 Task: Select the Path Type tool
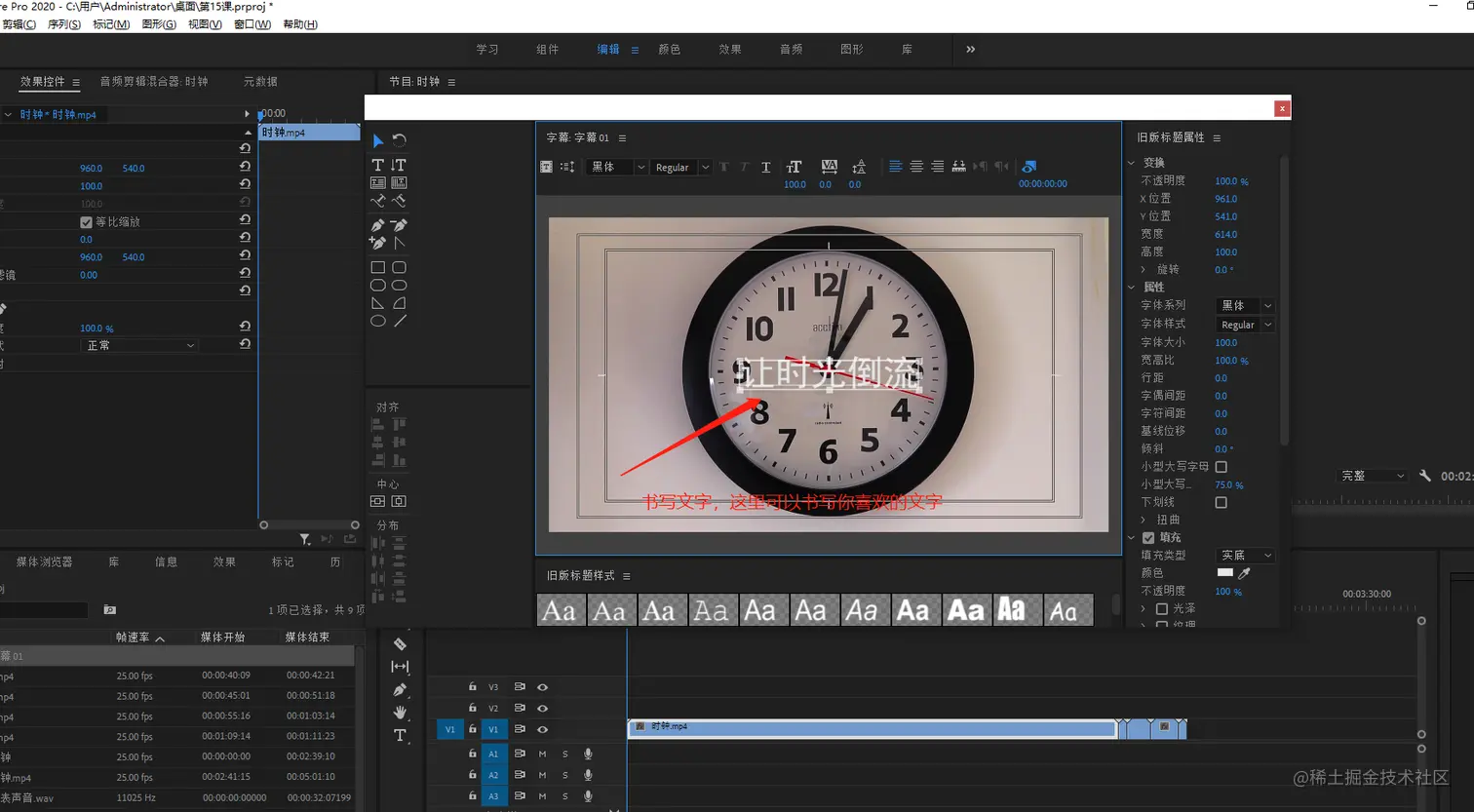378,201
